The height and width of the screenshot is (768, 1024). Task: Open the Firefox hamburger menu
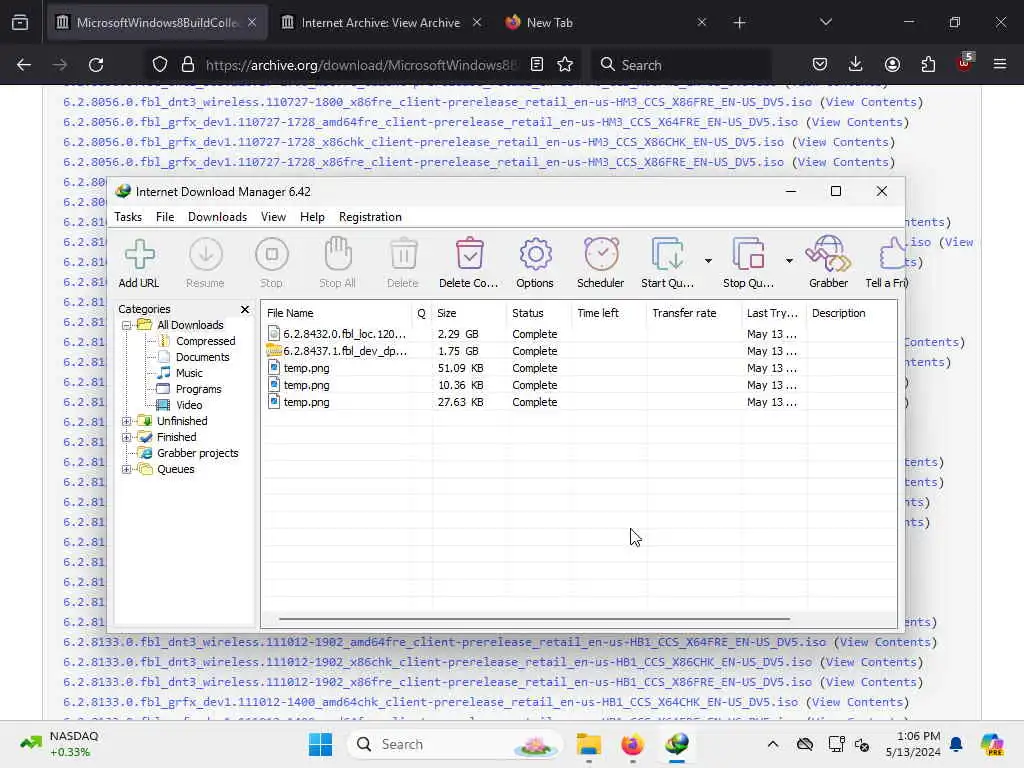pyautogui.click(x=1000, y=64)
